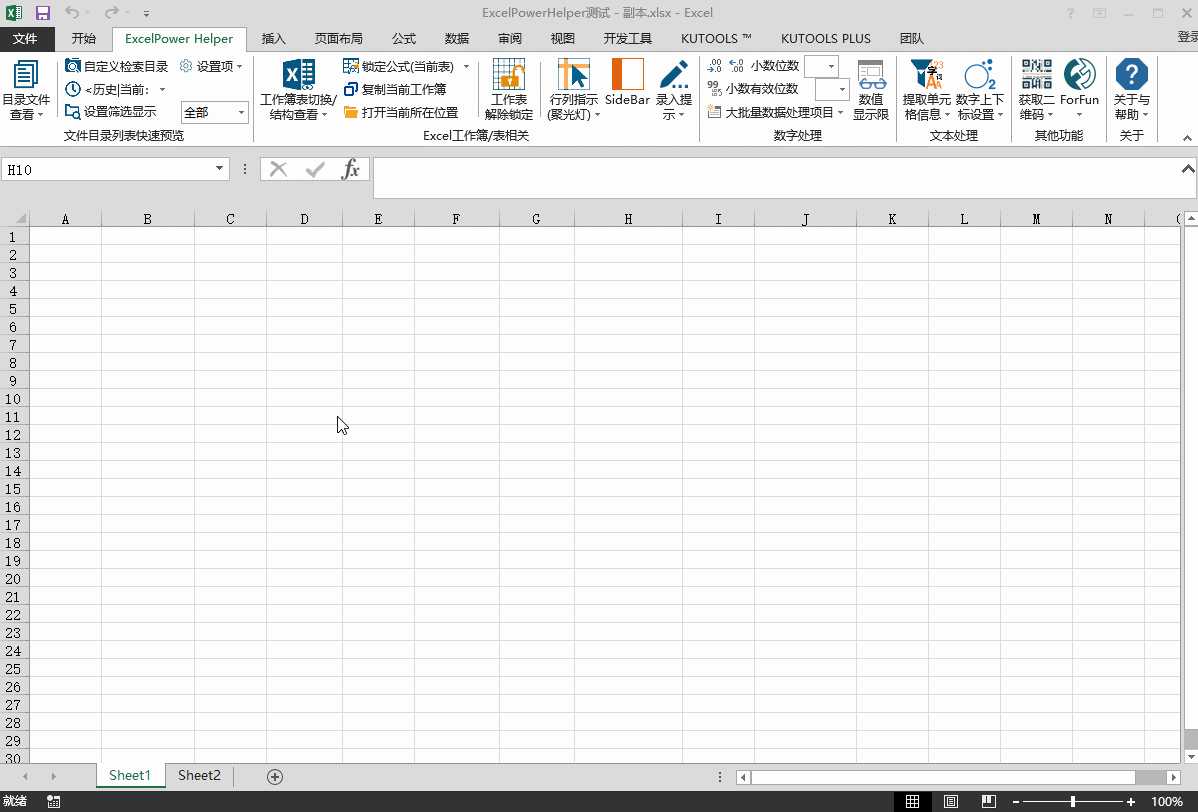Open 提取单元格信息 extract cell info

(926, 90)
